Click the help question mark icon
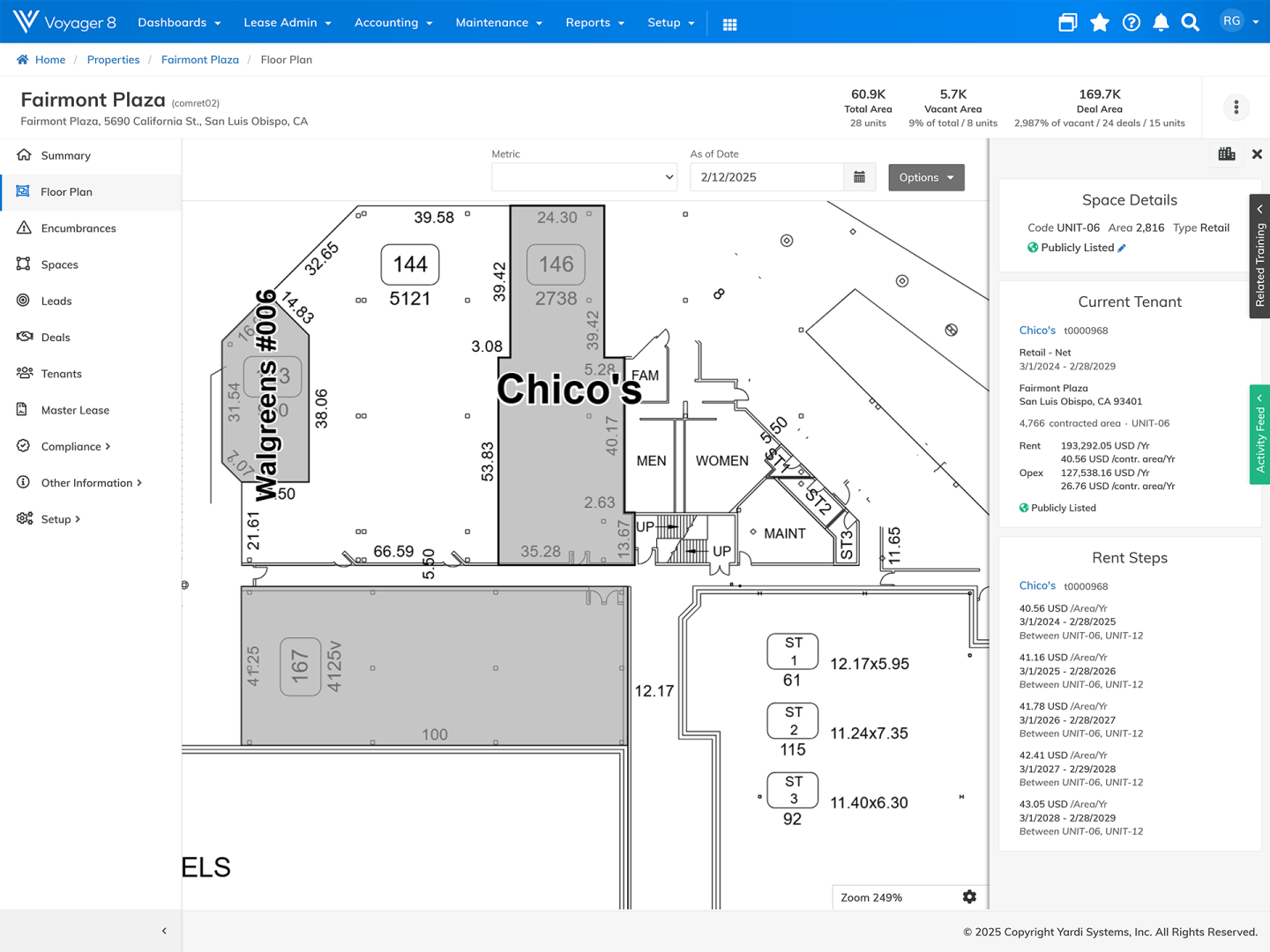 click(1131, 22)
